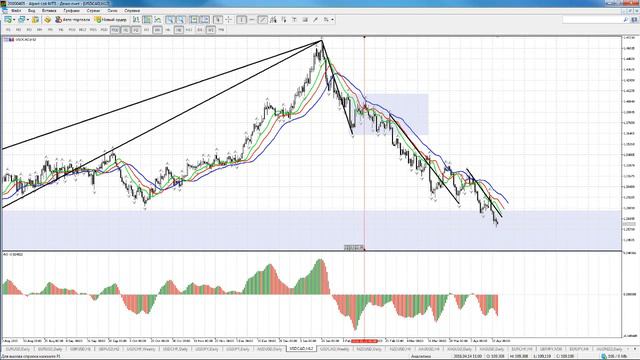The height and width of the screenshot is (360, 640).
Task: Open the Справка menu
Action: tap(132, 11)
